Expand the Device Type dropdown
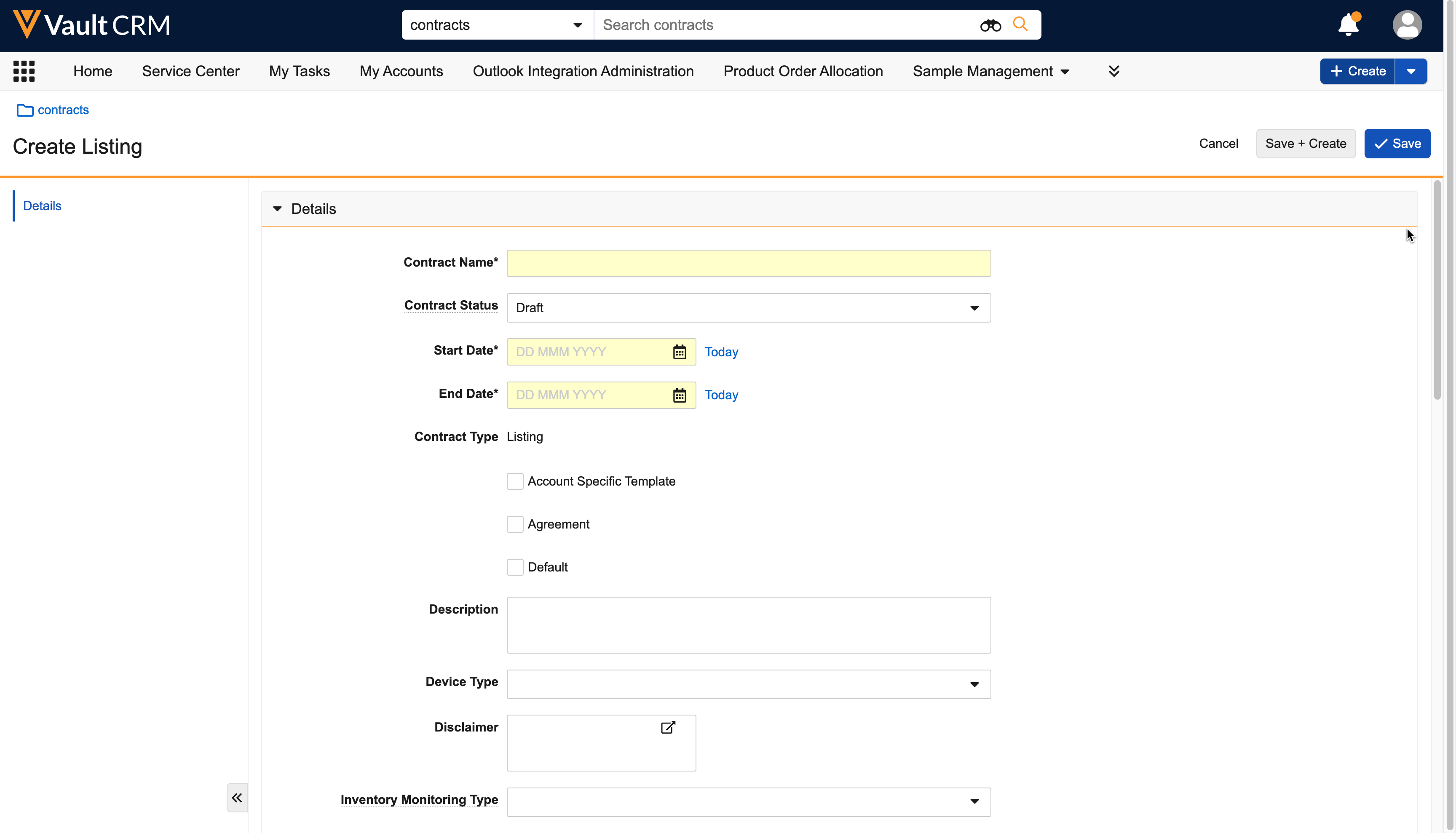 (x=748, y=684)
